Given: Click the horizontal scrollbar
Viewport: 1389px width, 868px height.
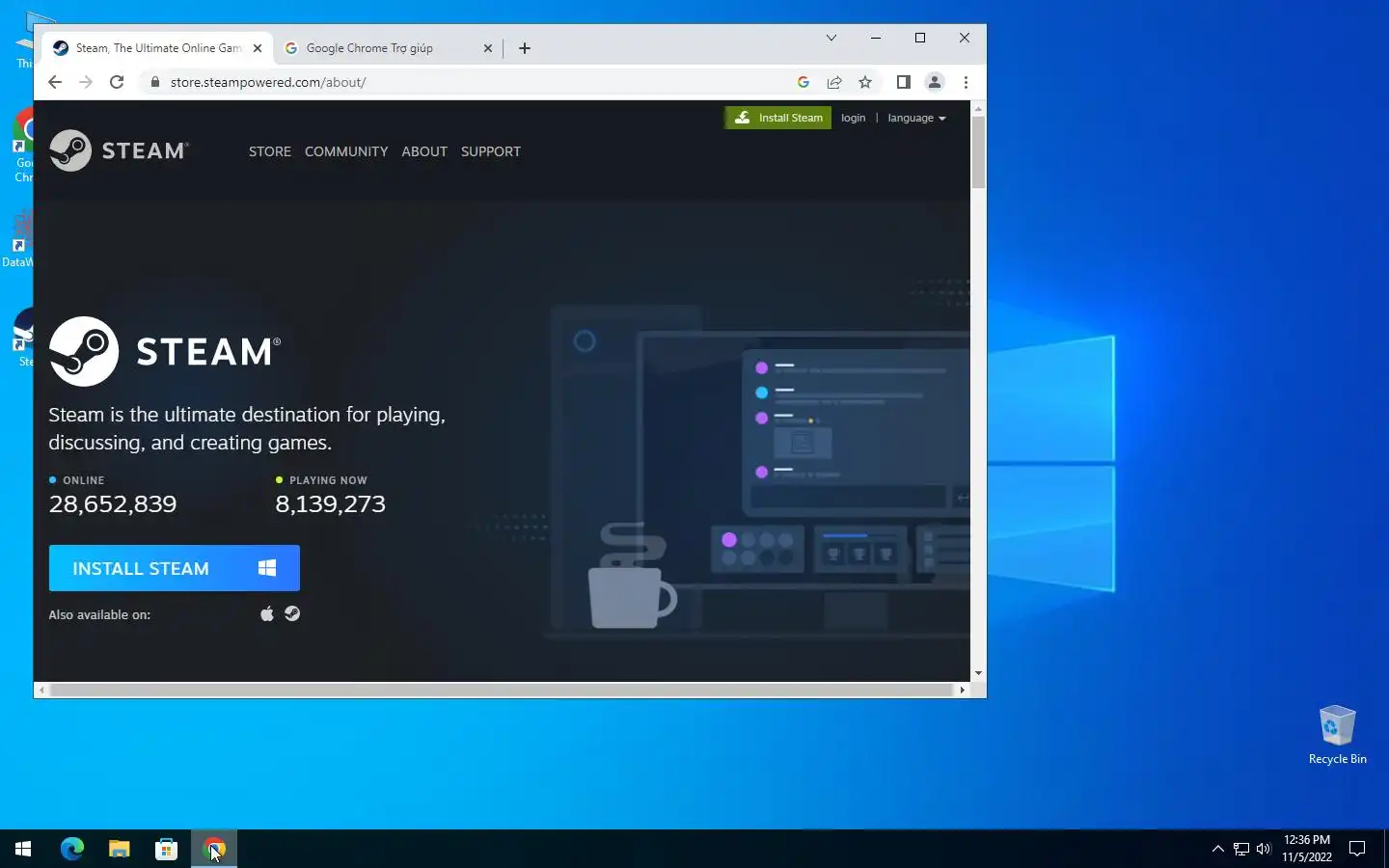Looking at the screenshot, I should click(x=502, y=690).
